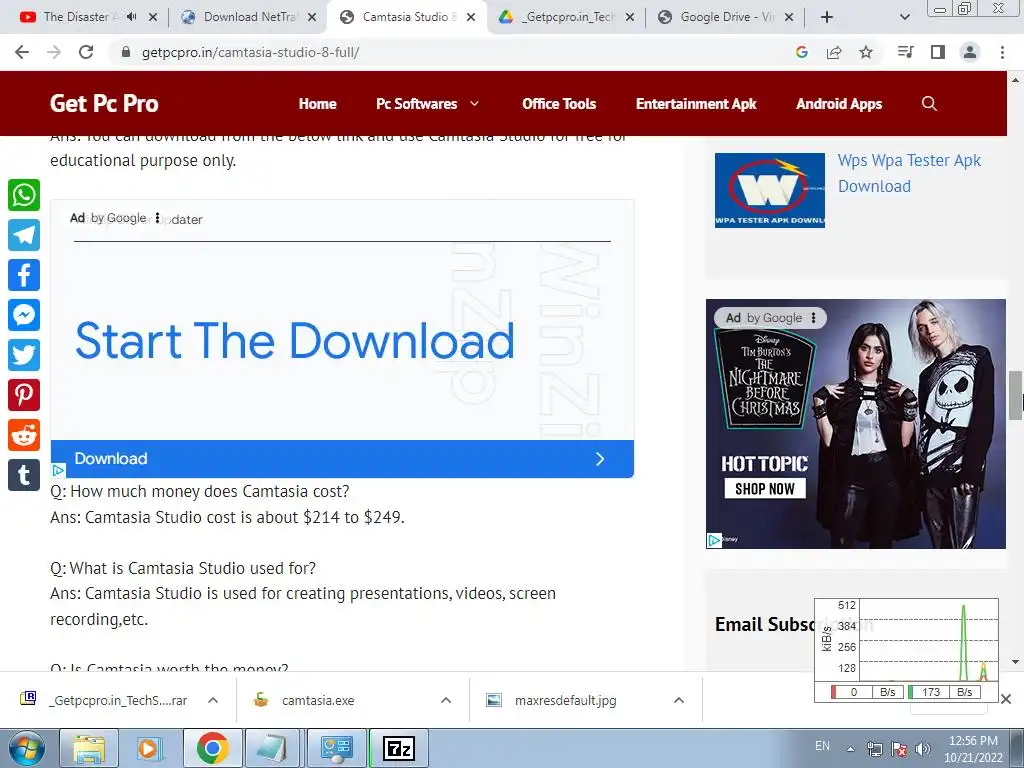Viewport: 1024px width, 768px height.
Task: Click the Start The Download ad text
Action: pos(295,341)
